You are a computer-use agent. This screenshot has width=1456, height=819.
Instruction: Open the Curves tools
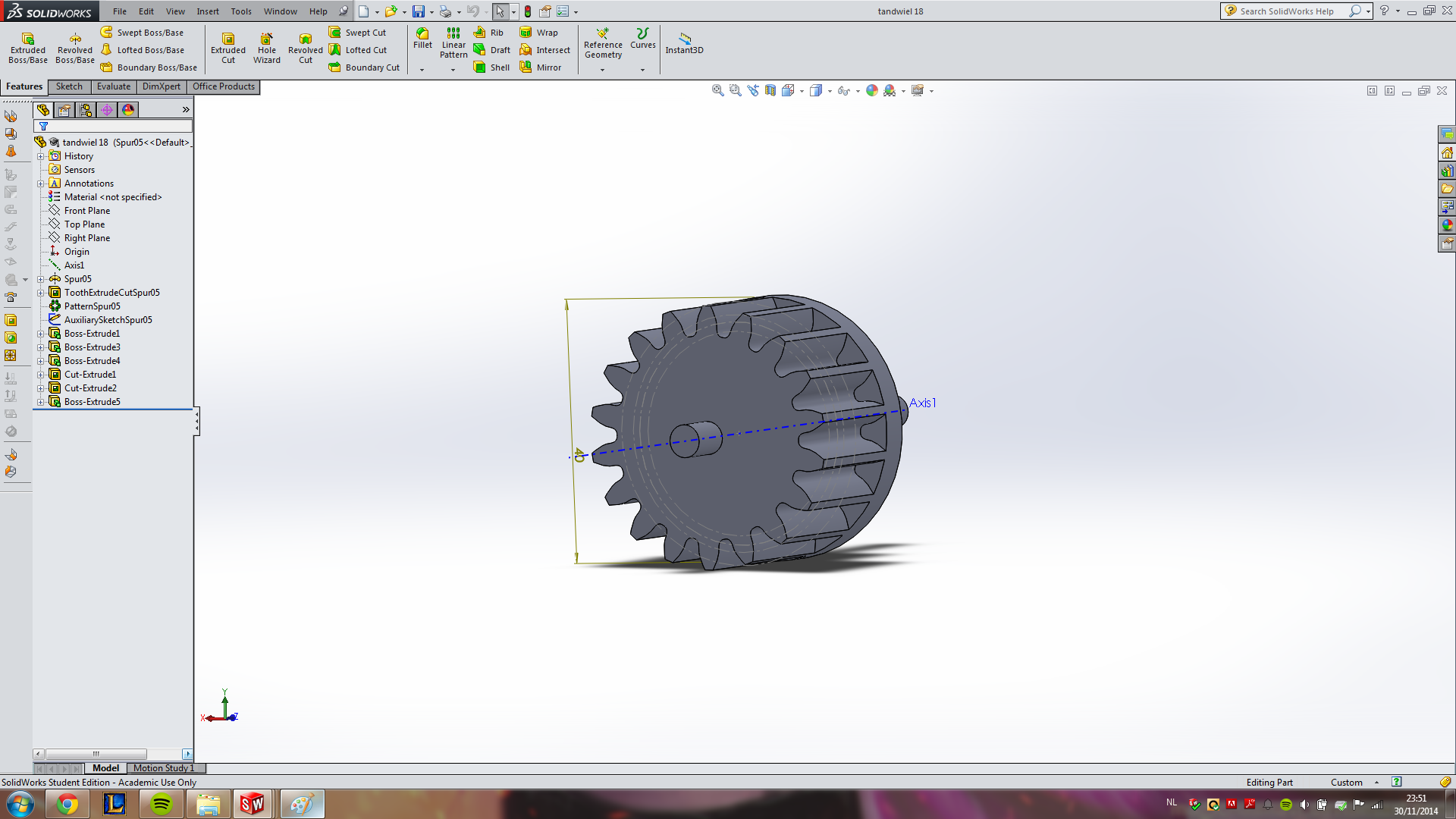coord(642,39)
